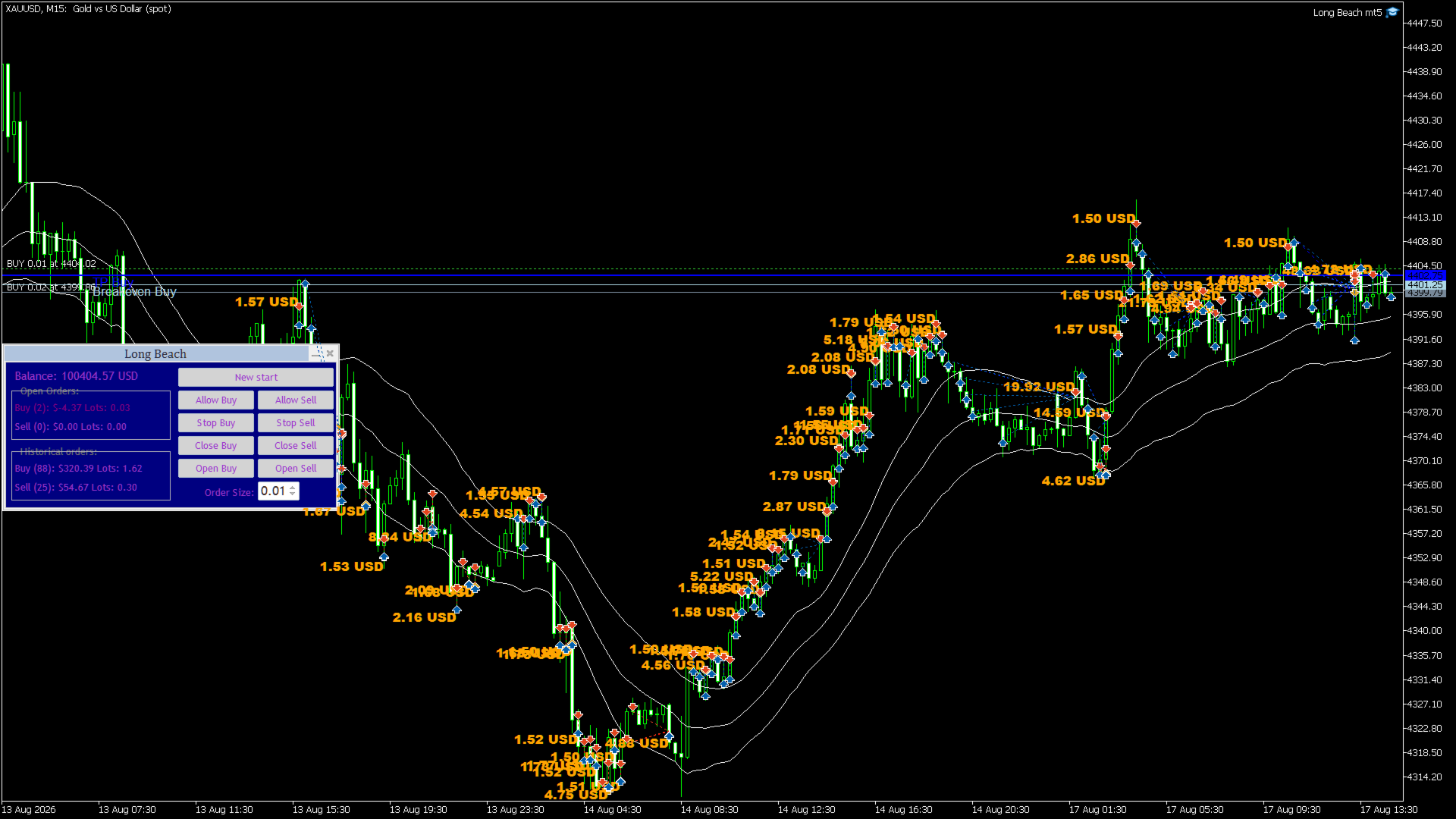Click the 2.86 USD profit label
The image size is (1456, 819).
click(x=1097, y=259)
